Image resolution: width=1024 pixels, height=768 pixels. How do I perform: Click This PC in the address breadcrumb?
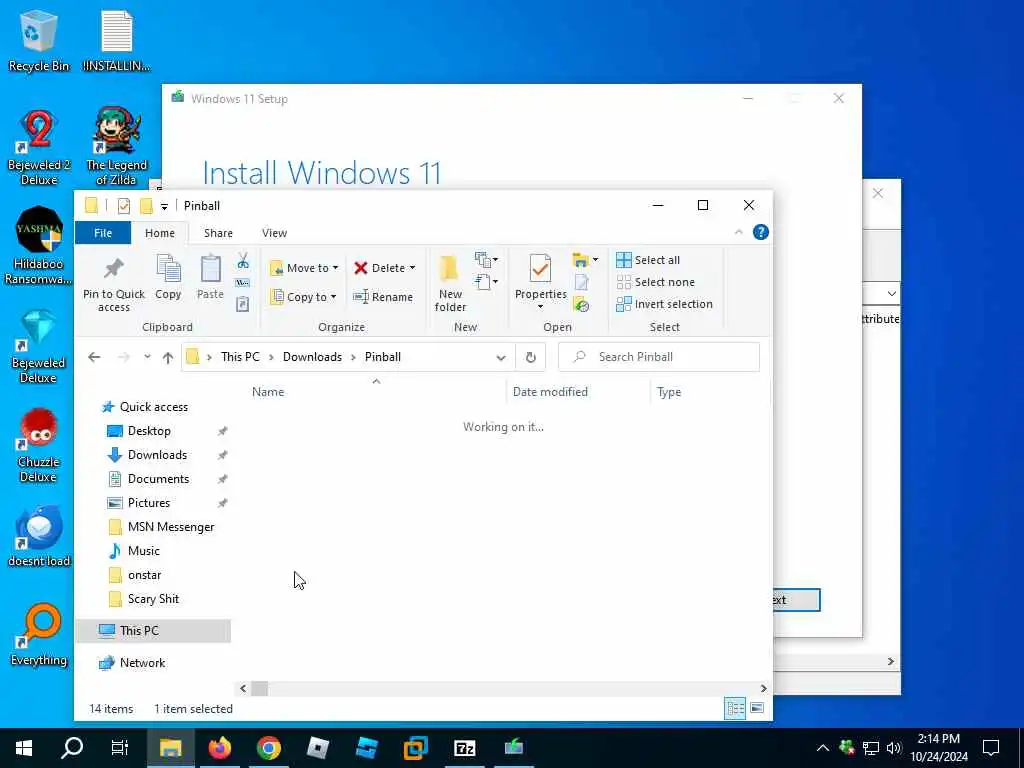tap(240, 357)
